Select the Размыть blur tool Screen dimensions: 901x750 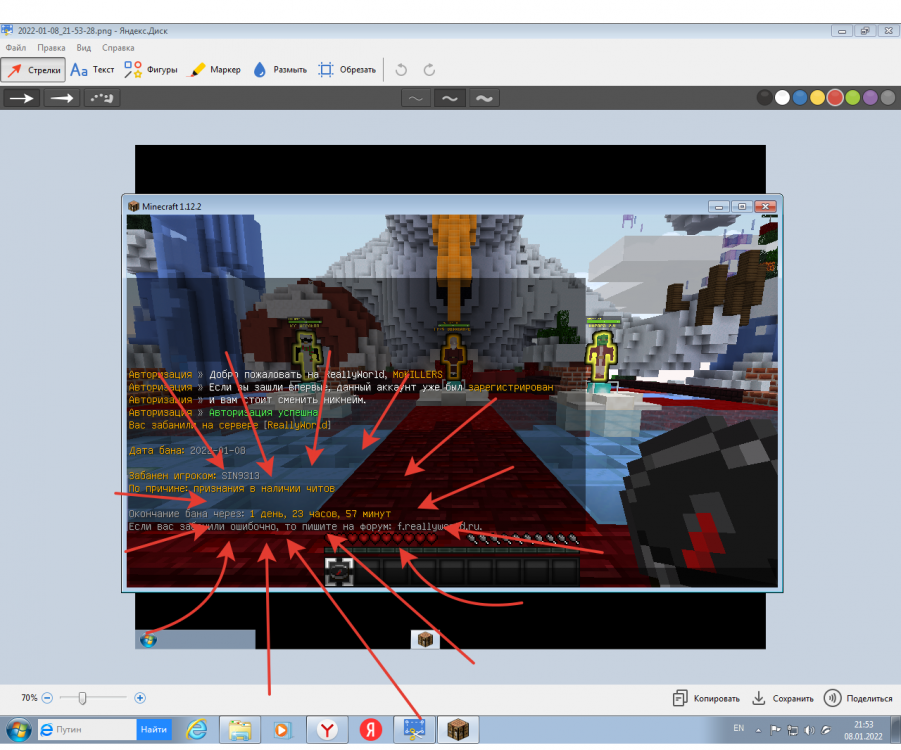point(280,70)
